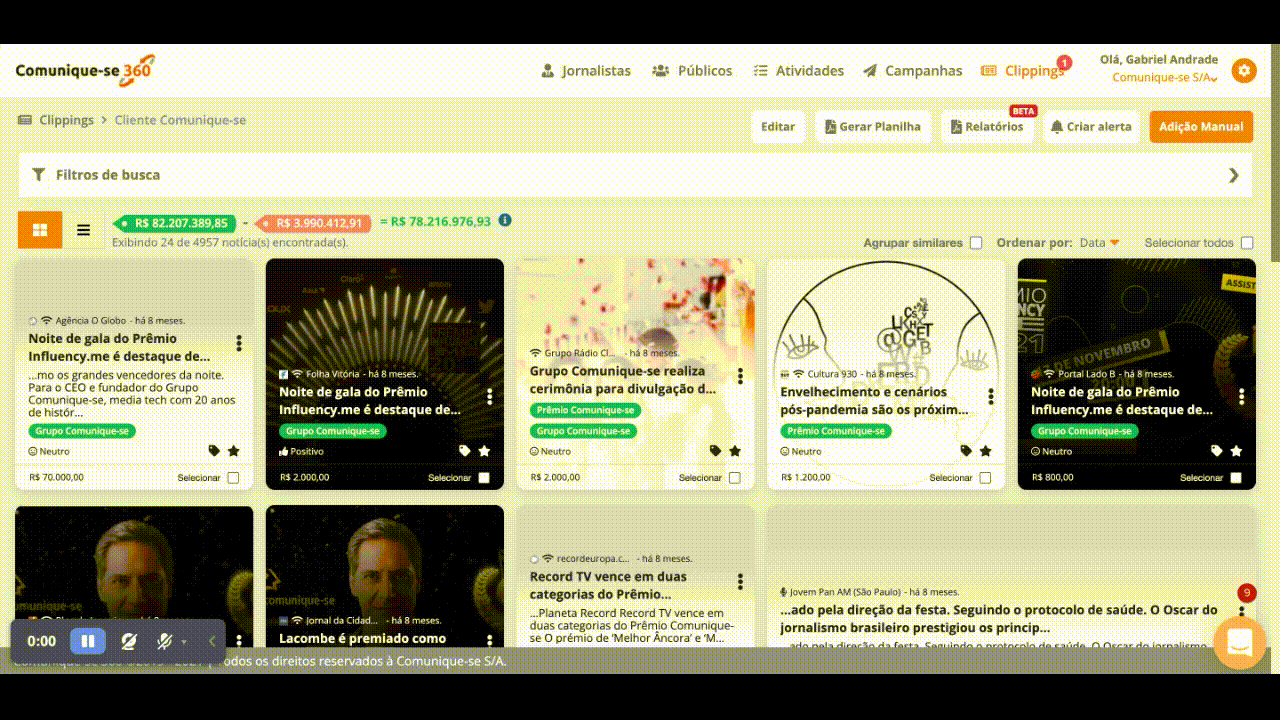Click the green R$ 82.207.389,85 value tag

pos(175,223)
